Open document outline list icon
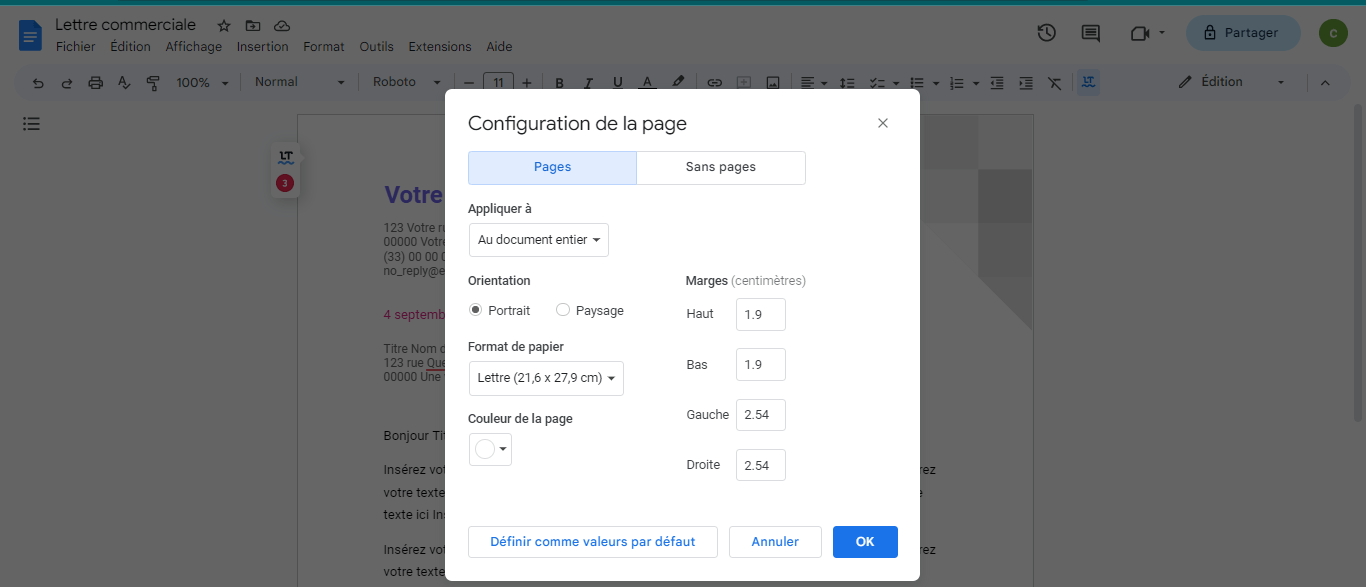 [x=32, y=124]
